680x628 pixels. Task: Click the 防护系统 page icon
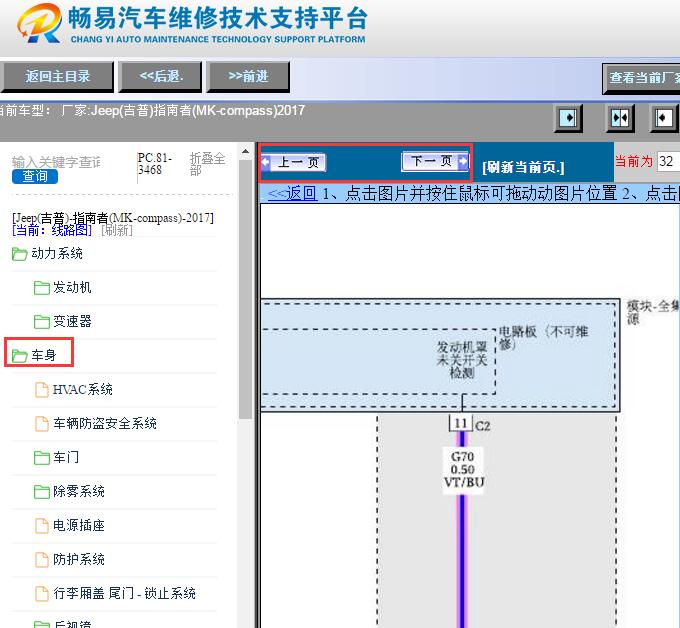click(x=42, y=559)
